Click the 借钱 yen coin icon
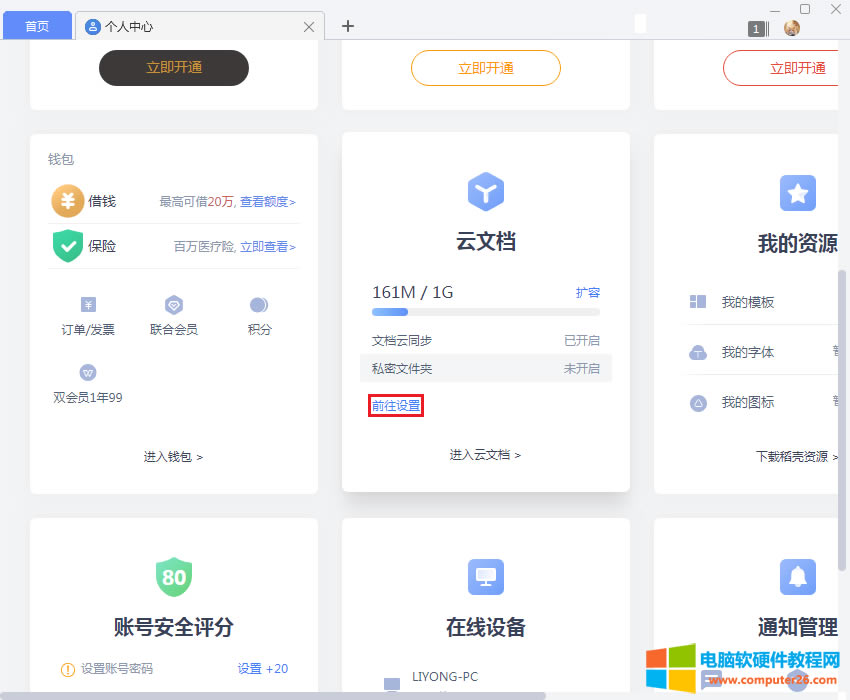850x700 pixels. coord(68,201)
